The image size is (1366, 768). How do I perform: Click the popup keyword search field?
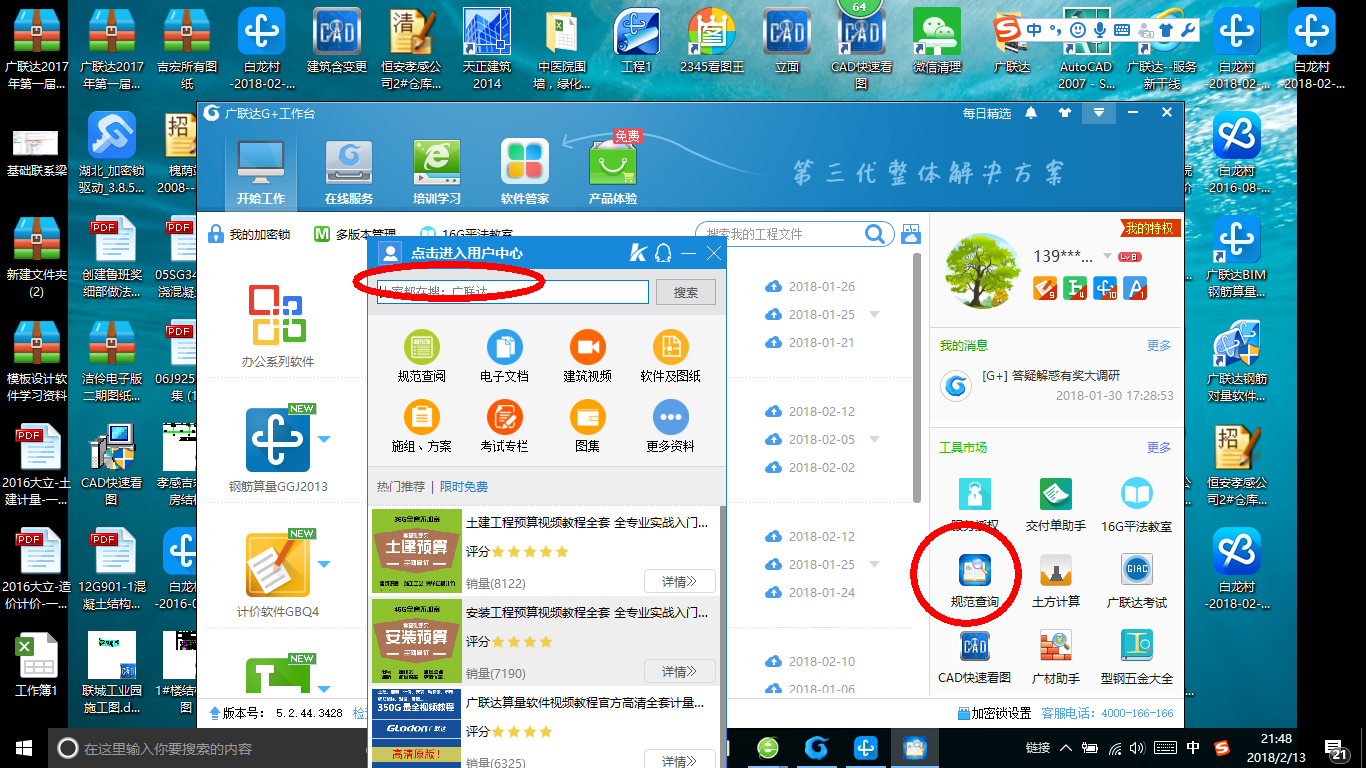point(513,292)
